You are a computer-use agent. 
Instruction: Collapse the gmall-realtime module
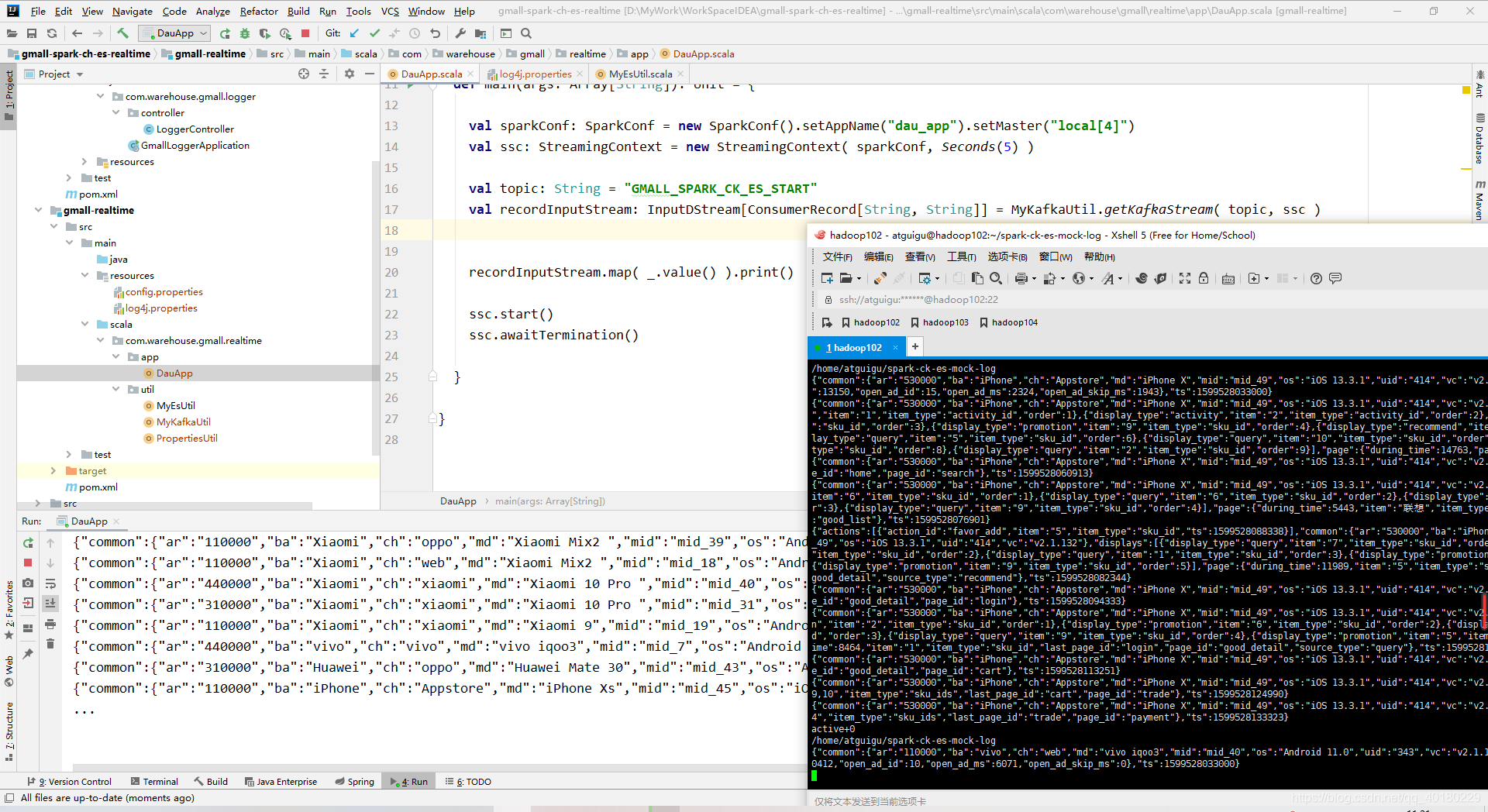click(x=38, y=210)
